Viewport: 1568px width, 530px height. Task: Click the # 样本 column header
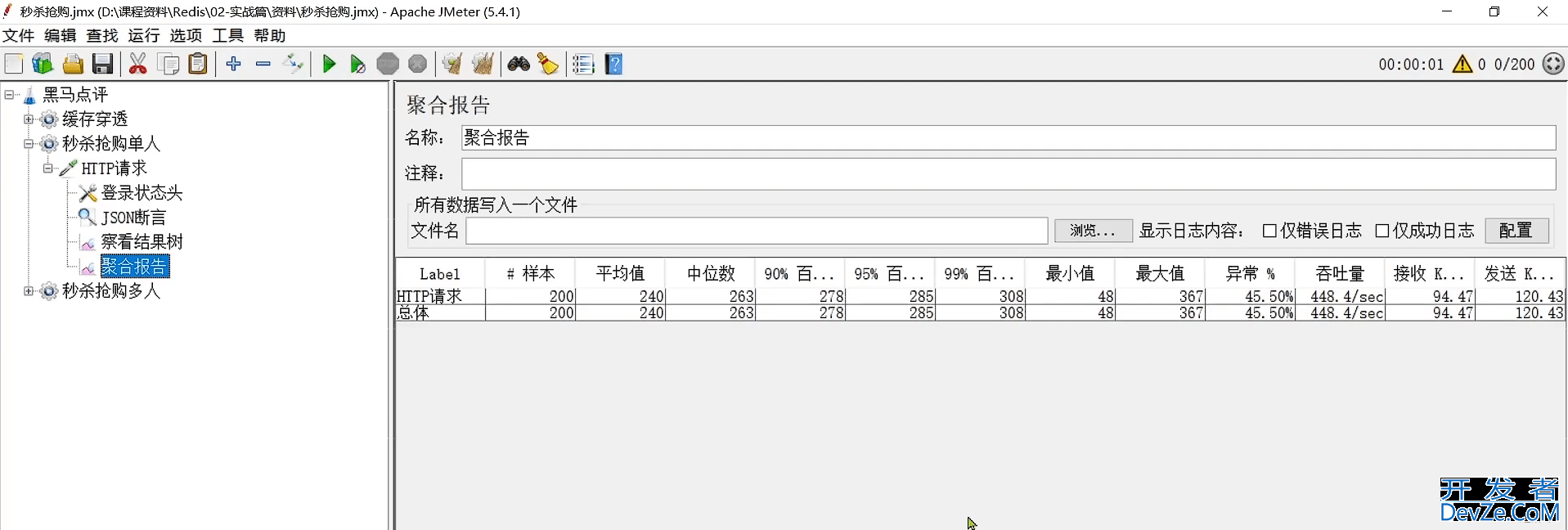(x=530, y=273)
